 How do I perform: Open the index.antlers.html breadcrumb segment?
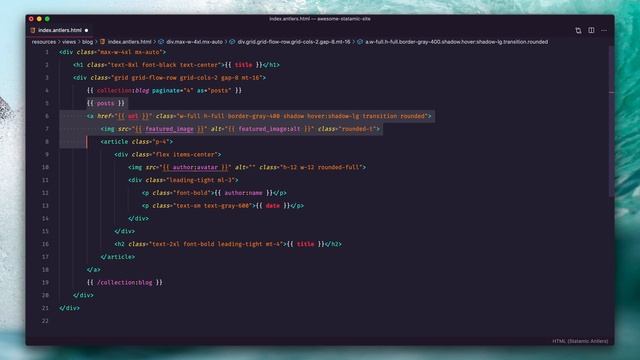tap(129, 42)
